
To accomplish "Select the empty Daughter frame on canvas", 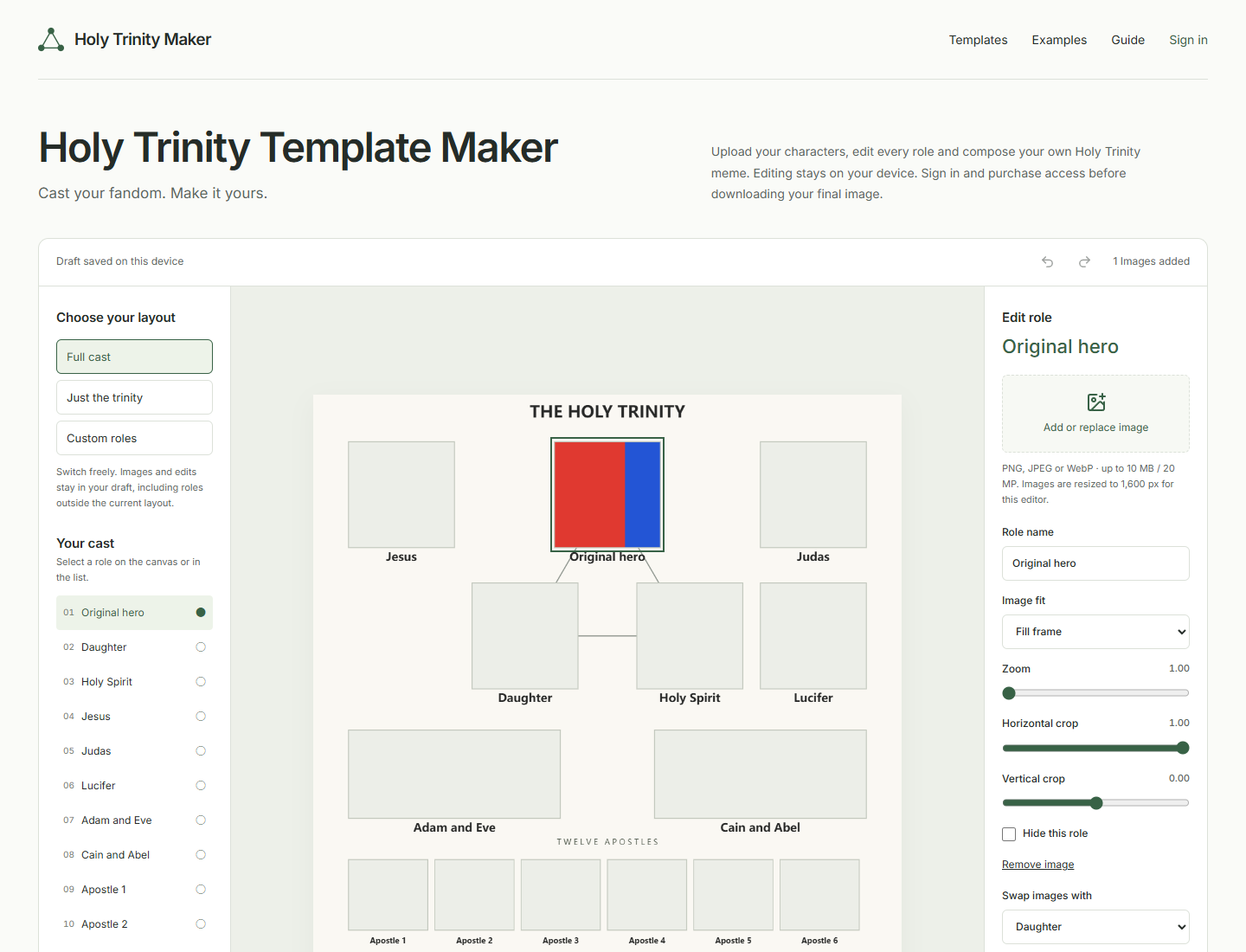I will (x=525, y=636).
